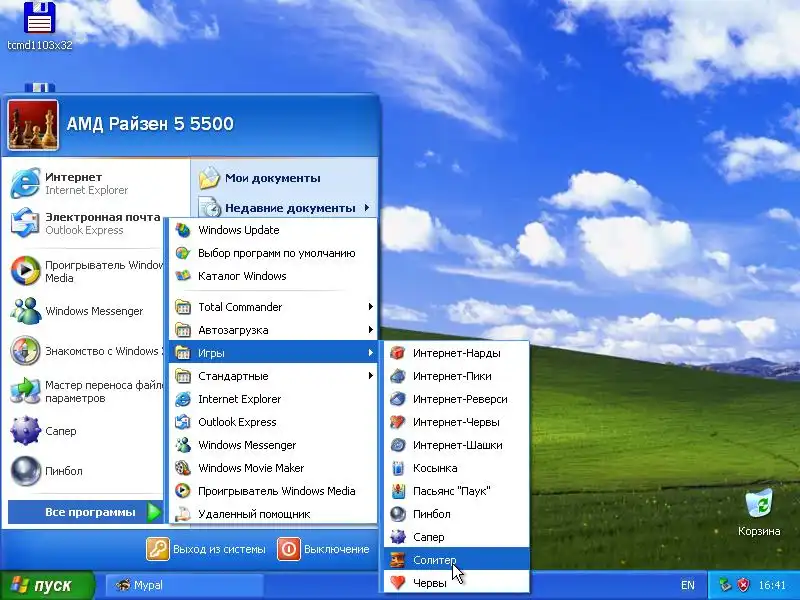This screenshot has height=600, width=800.
Task: Click the network tray icon
Action: click(x=725, y=585)
